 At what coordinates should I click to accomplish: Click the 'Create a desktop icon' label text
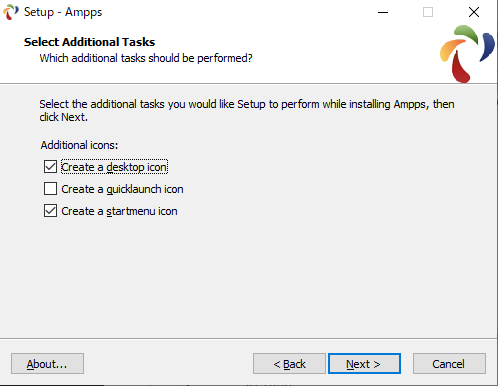[x=114, y=167]
